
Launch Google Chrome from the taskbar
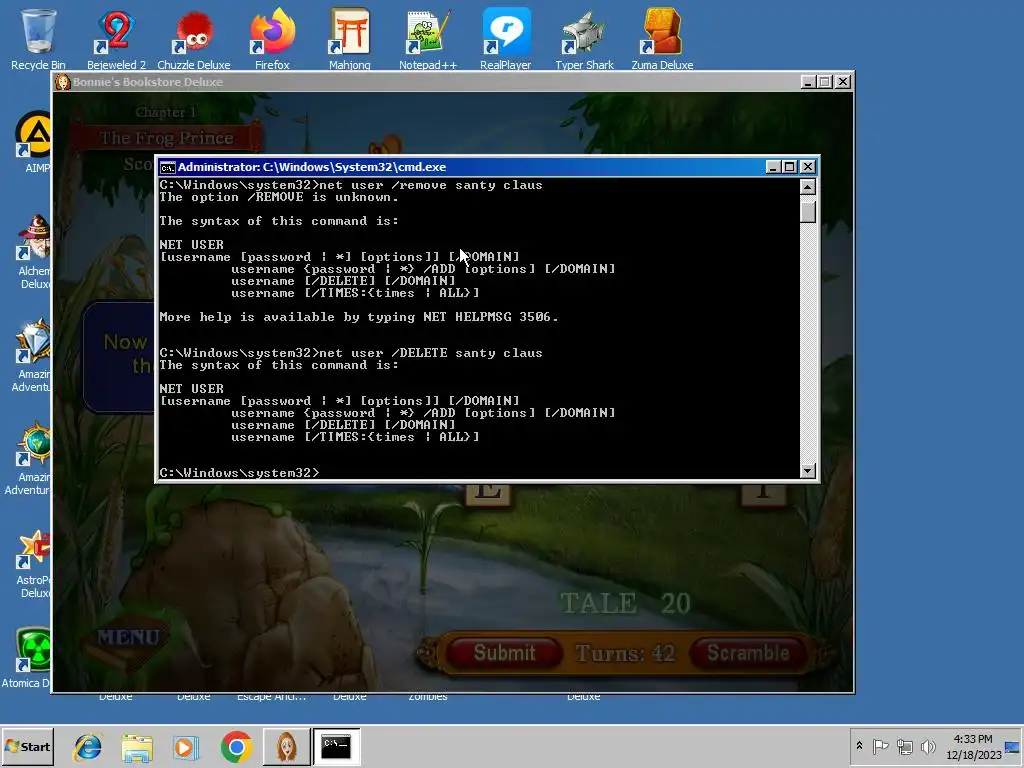click(x=236, y=746)
